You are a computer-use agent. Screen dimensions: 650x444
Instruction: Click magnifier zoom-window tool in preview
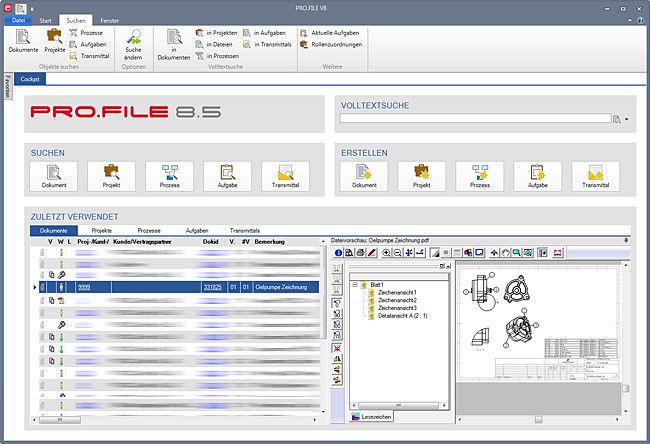(517, 252)
